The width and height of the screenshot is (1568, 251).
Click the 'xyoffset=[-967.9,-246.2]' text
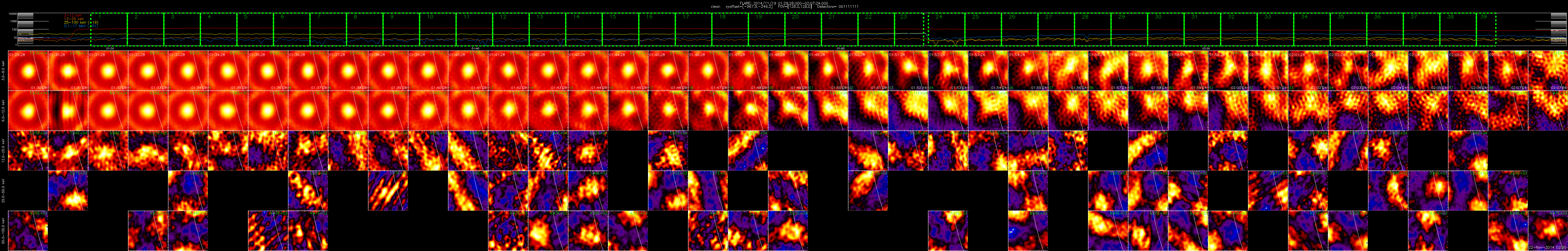pos(749,6)
